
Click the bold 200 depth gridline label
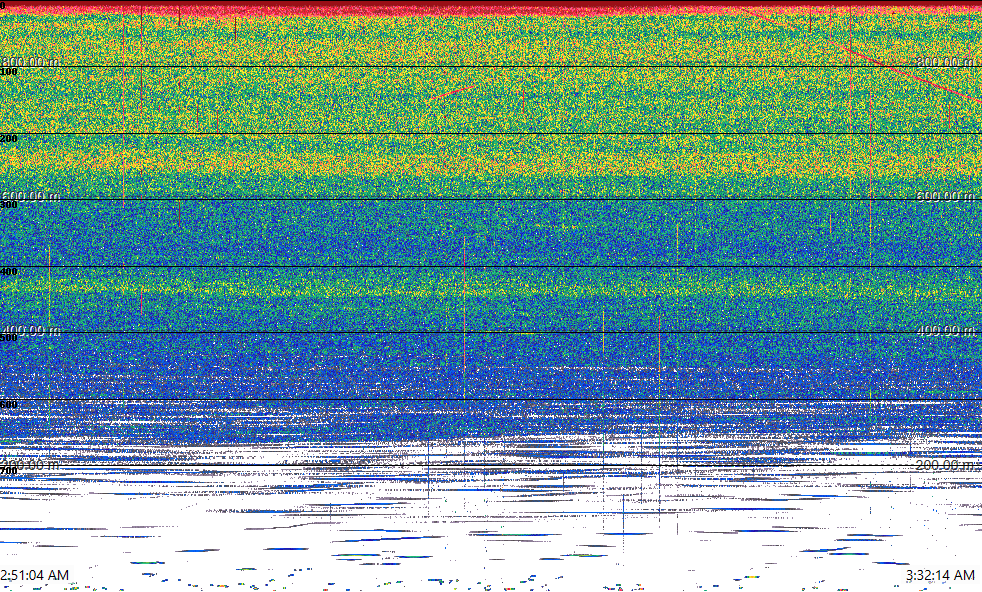pos(9,138)
